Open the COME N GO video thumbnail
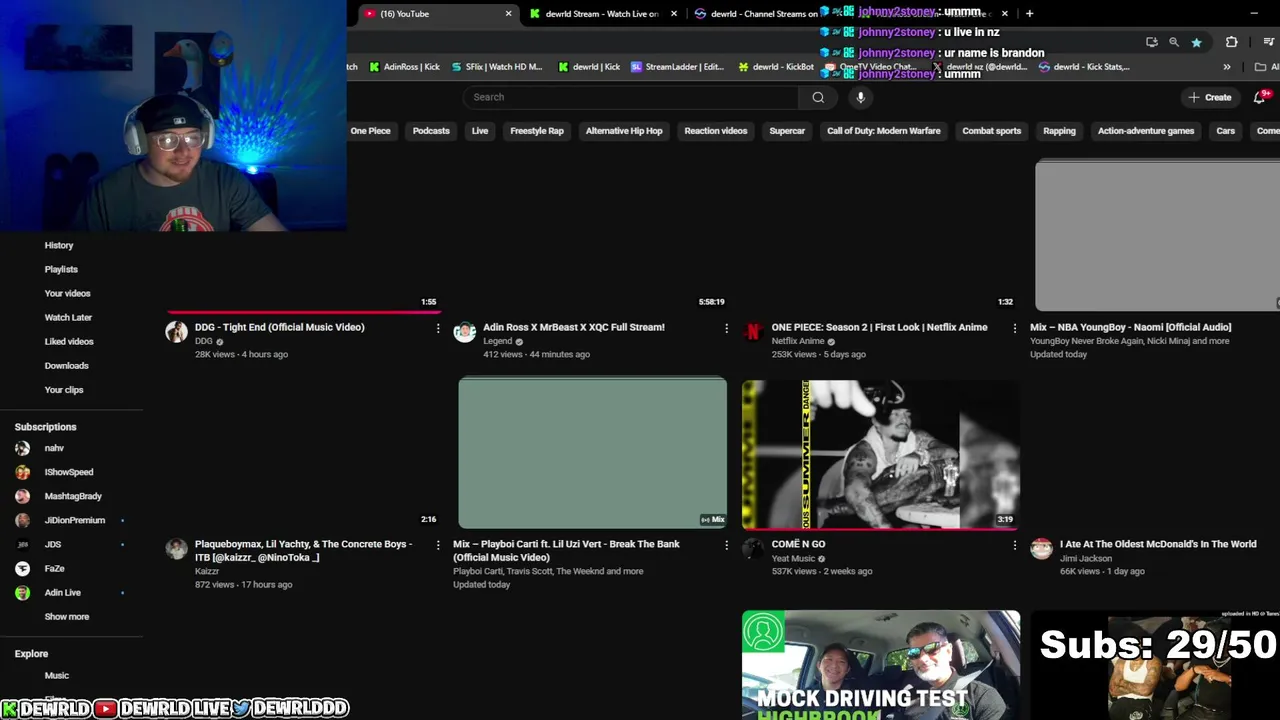 click(881, 454)
